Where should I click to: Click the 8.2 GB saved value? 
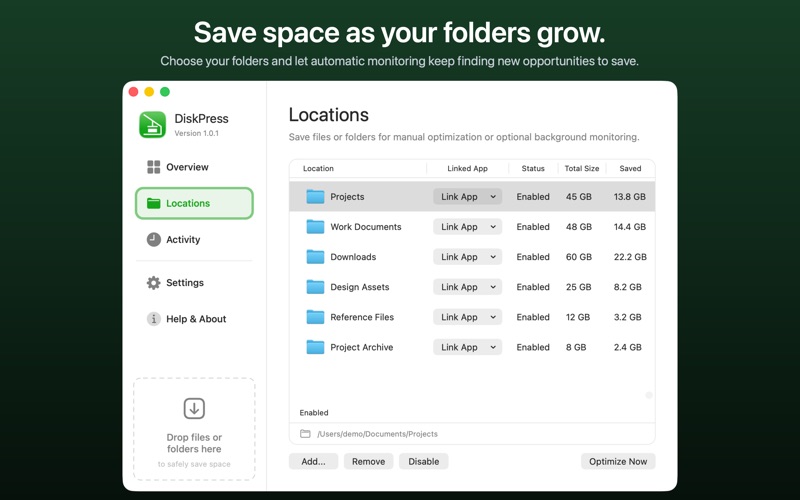click(628, 287)
